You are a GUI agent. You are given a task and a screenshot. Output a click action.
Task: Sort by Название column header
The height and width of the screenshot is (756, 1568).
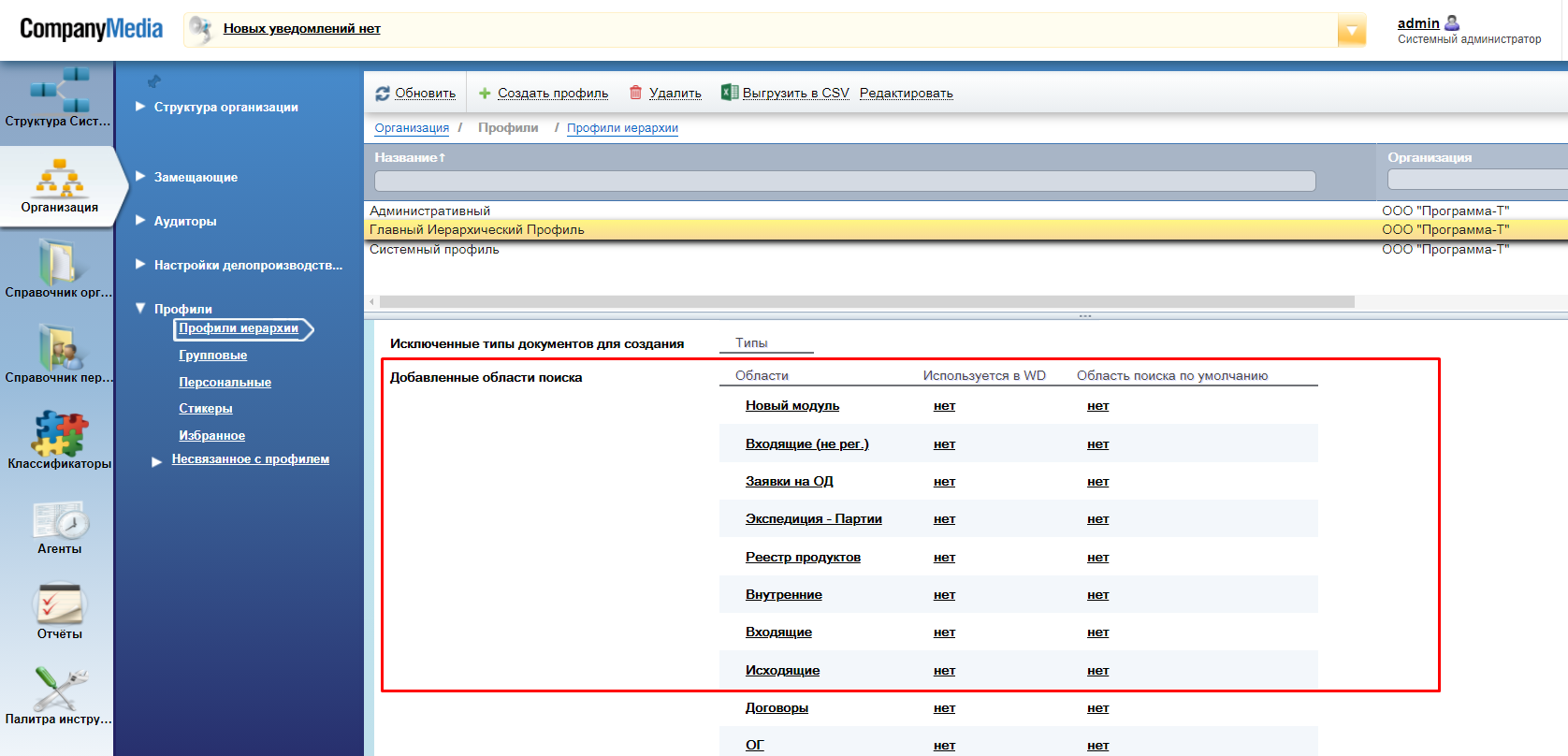click(410, 157)
